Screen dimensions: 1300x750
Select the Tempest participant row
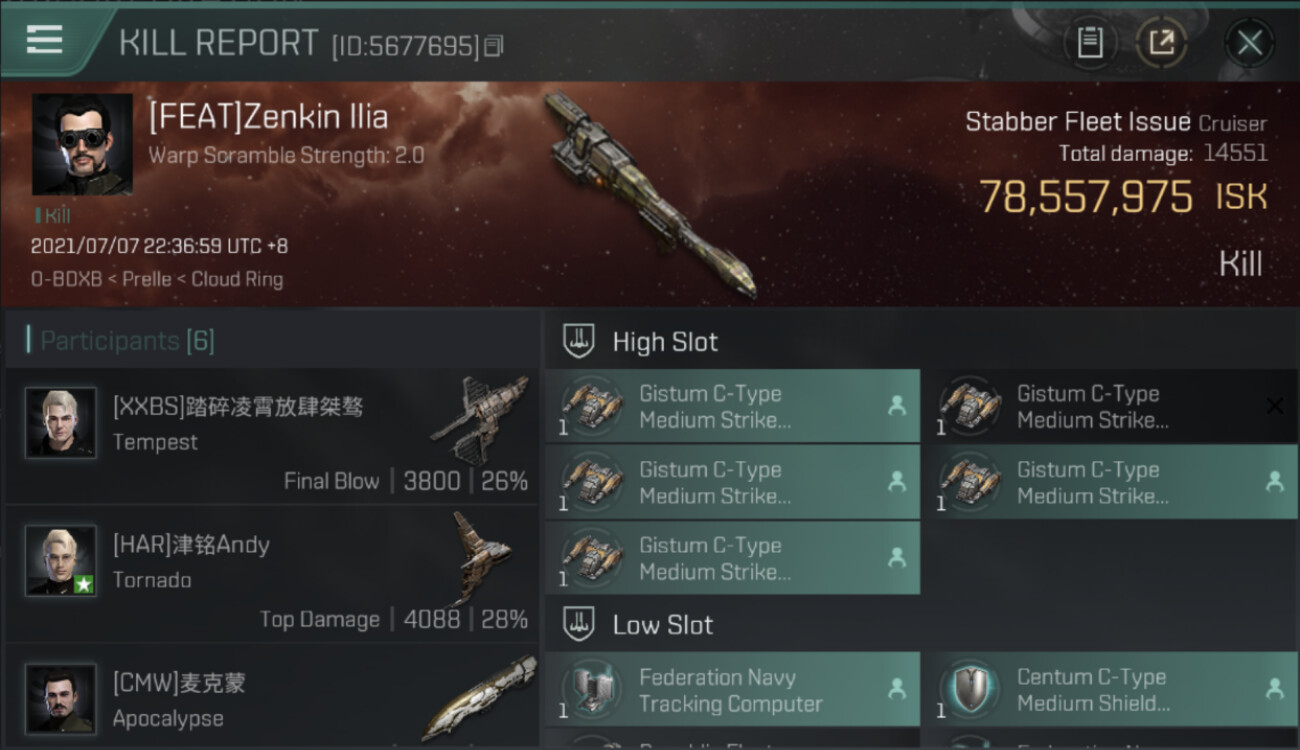click(x=272, y=435)
